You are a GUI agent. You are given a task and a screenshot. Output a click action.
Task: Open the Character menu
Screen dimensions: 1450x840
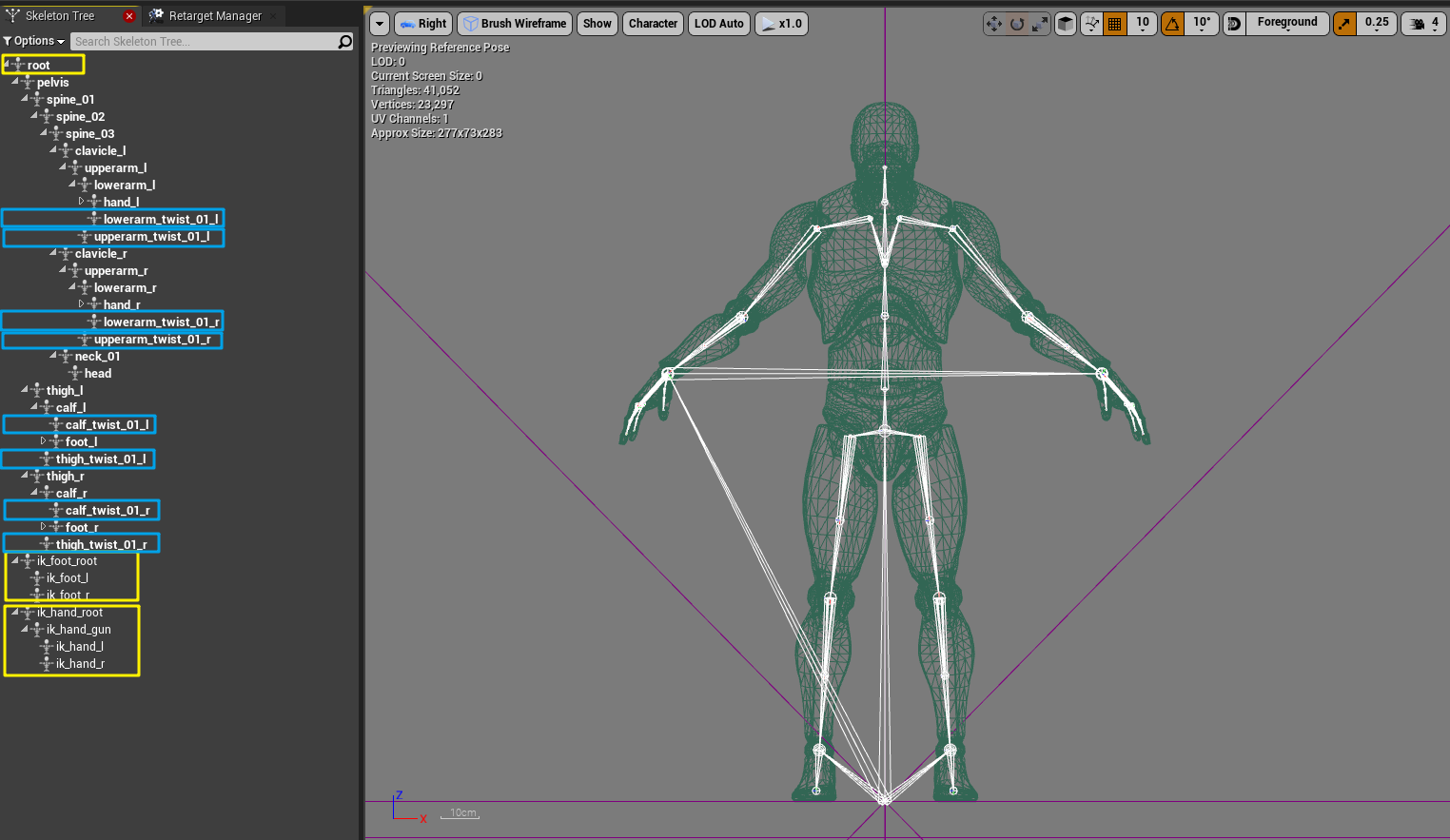(654, 24)
